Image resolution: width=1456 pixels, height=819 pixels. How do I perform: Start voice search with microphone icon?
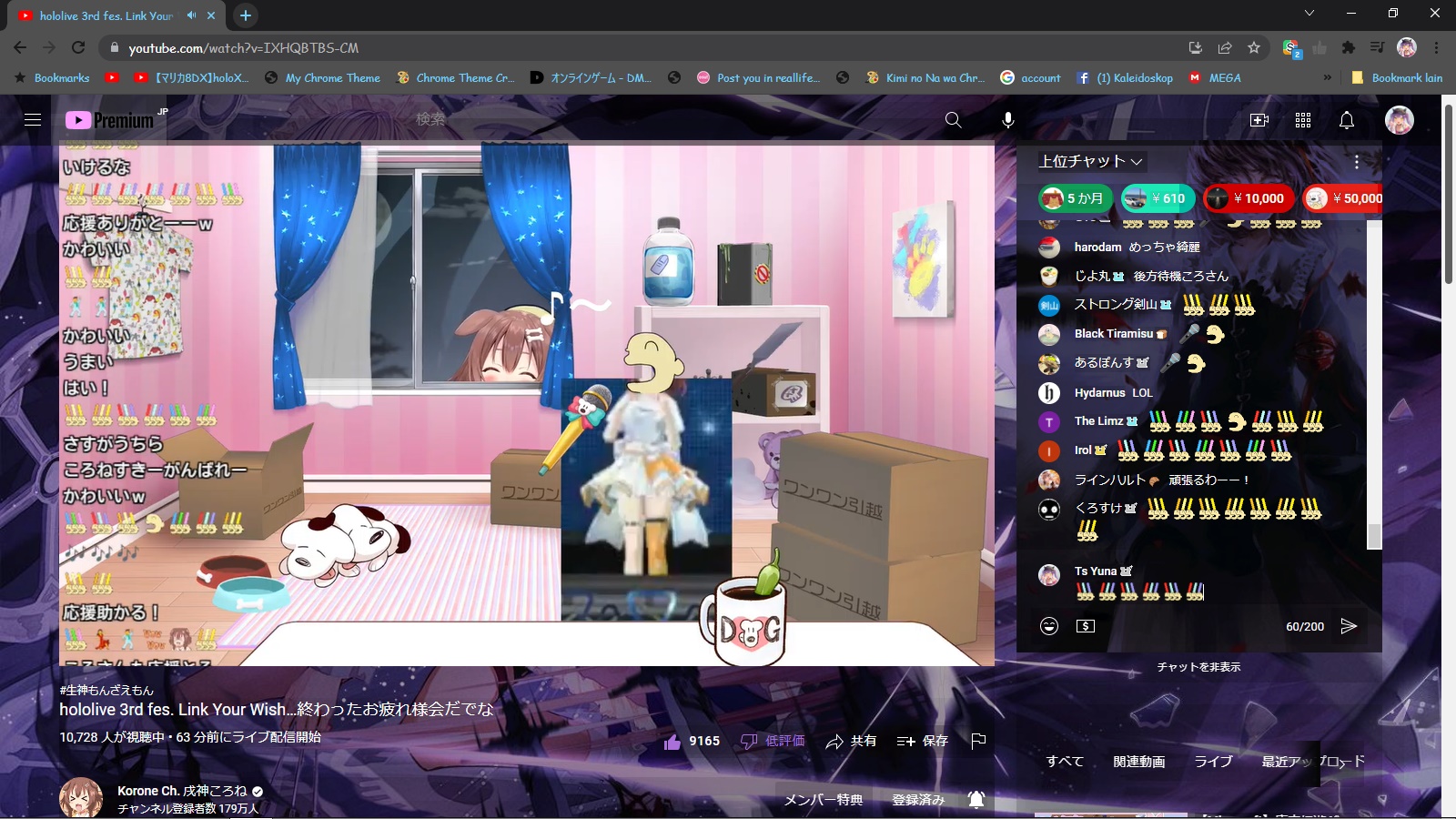(1008, 120)
